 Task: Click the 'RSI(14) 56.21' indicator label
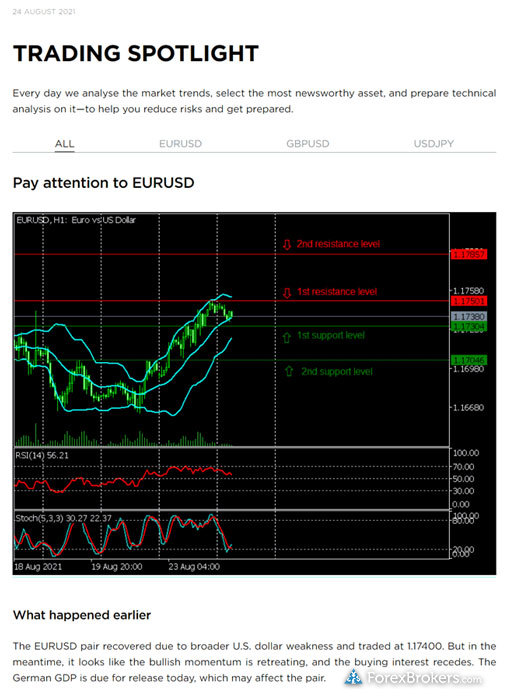[x=42, y=455]
